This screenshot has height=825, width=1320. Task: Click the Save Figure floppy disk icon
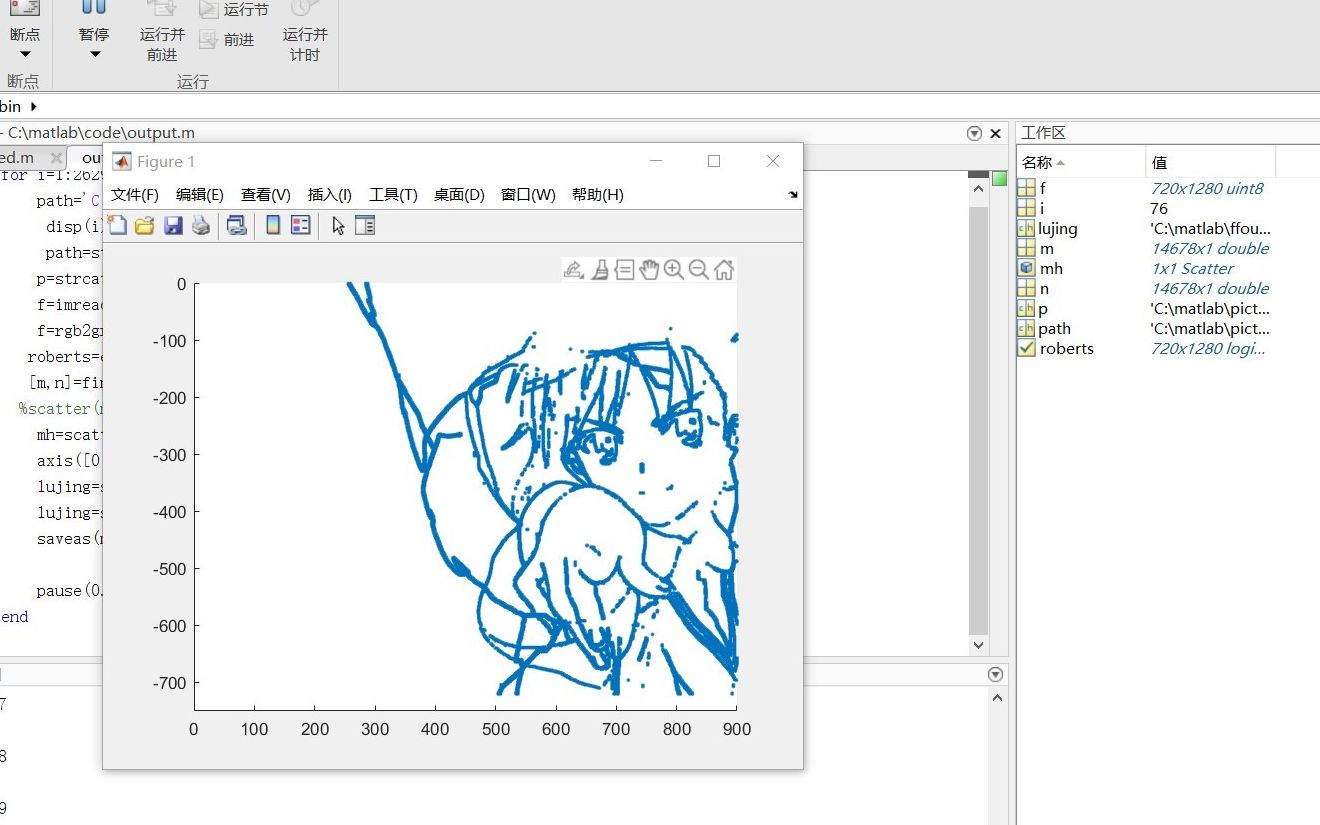click(173, 226)
